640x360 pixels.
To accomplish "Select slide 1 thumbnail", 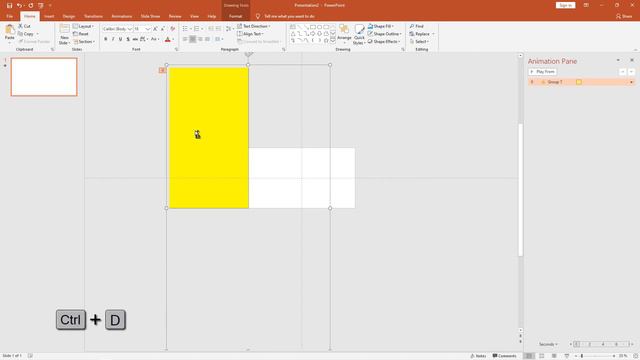I will click(44, 77).
